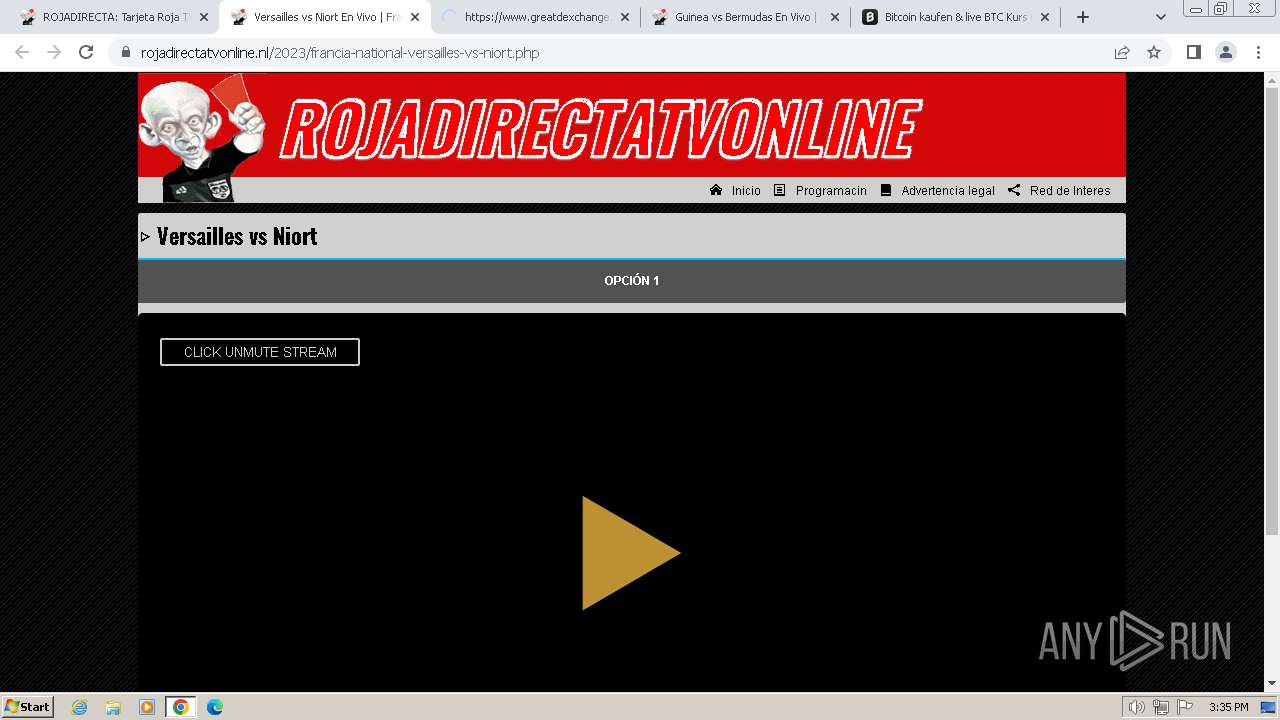Click the referee mascot image
Screen dimensions: 1280x720
point(203,138)
